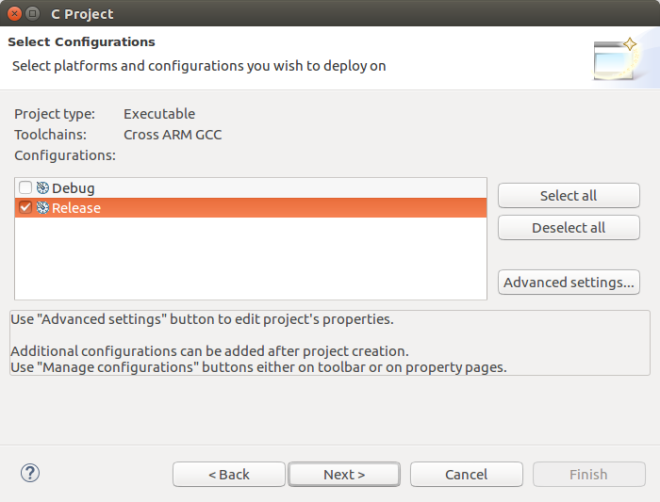The width and height of the screenshot is (660, 502).
Task: Select the Debug row in configurations list
Action: (251, 188)
